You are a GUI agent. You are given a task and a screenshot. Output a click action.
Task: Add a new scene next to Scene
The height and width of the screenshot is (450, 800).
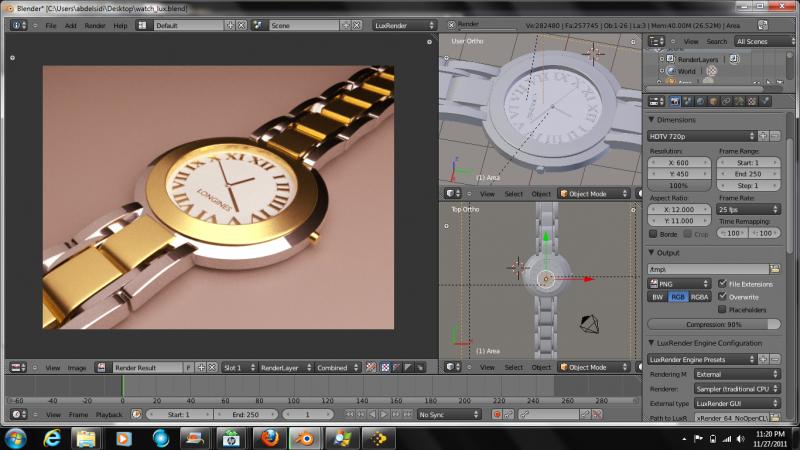pyautogui.click(x=345, y=25)
